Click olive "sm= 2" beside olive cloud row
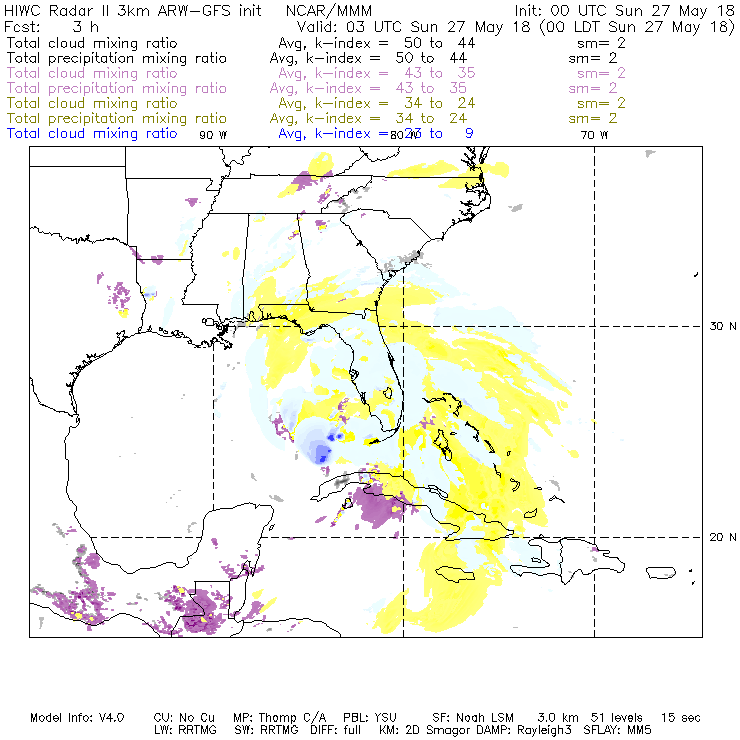 pyautogui.click(x=601, y=103)
